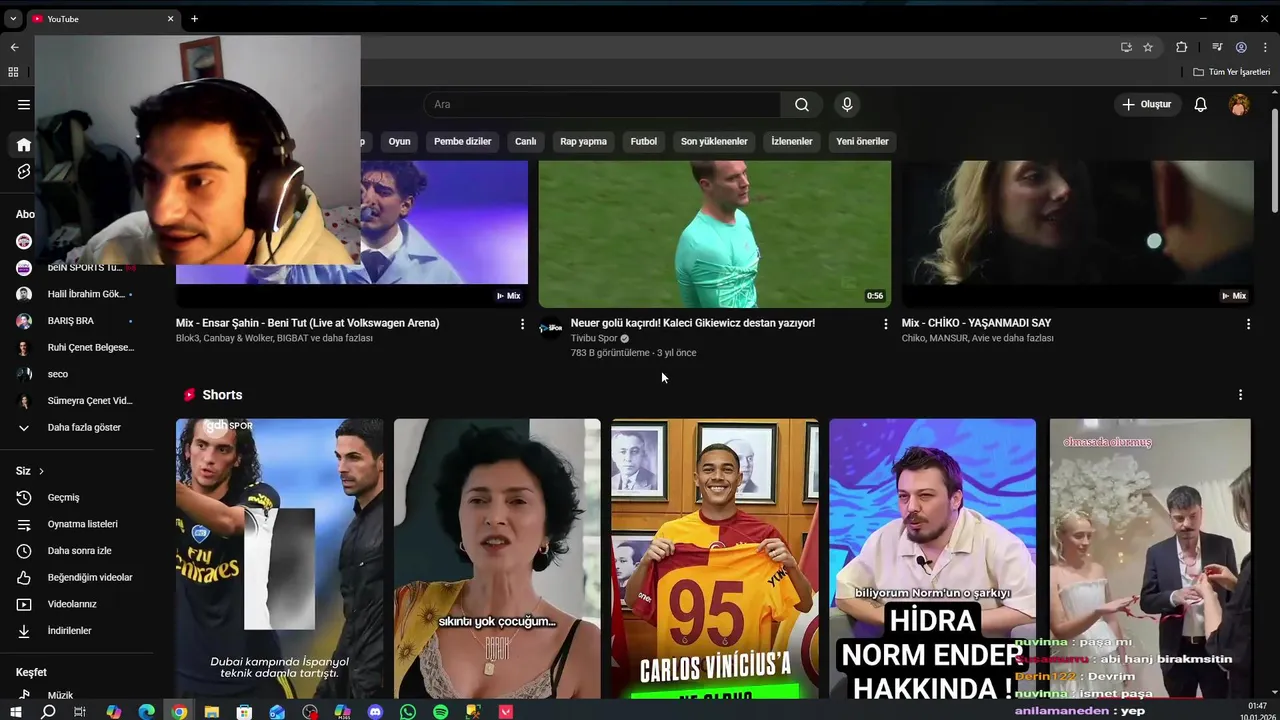Open Microsoft Edge from the taskbar
1280x720 pixels.
pyautogui.click(x=147, y=712)
